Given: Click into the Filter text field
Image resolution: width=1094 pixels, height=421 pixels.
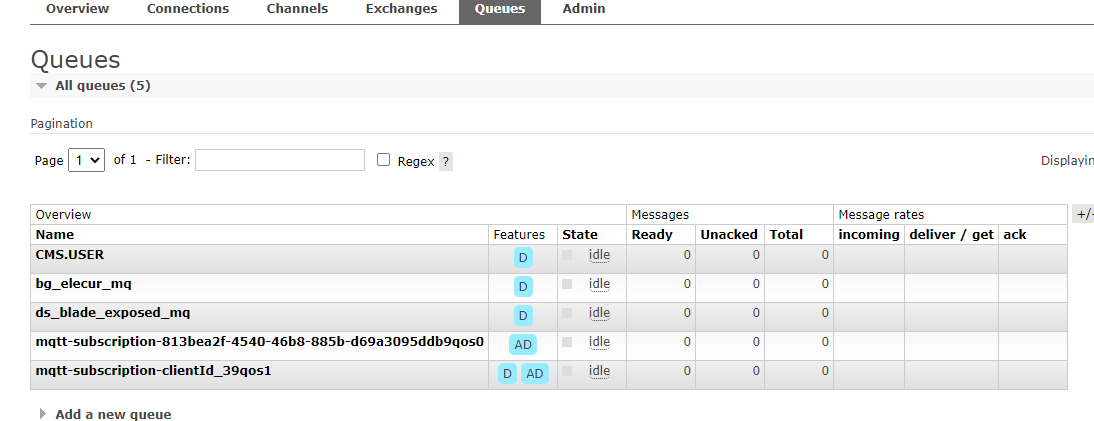Looking at the screenshot, I should (280, 160).
